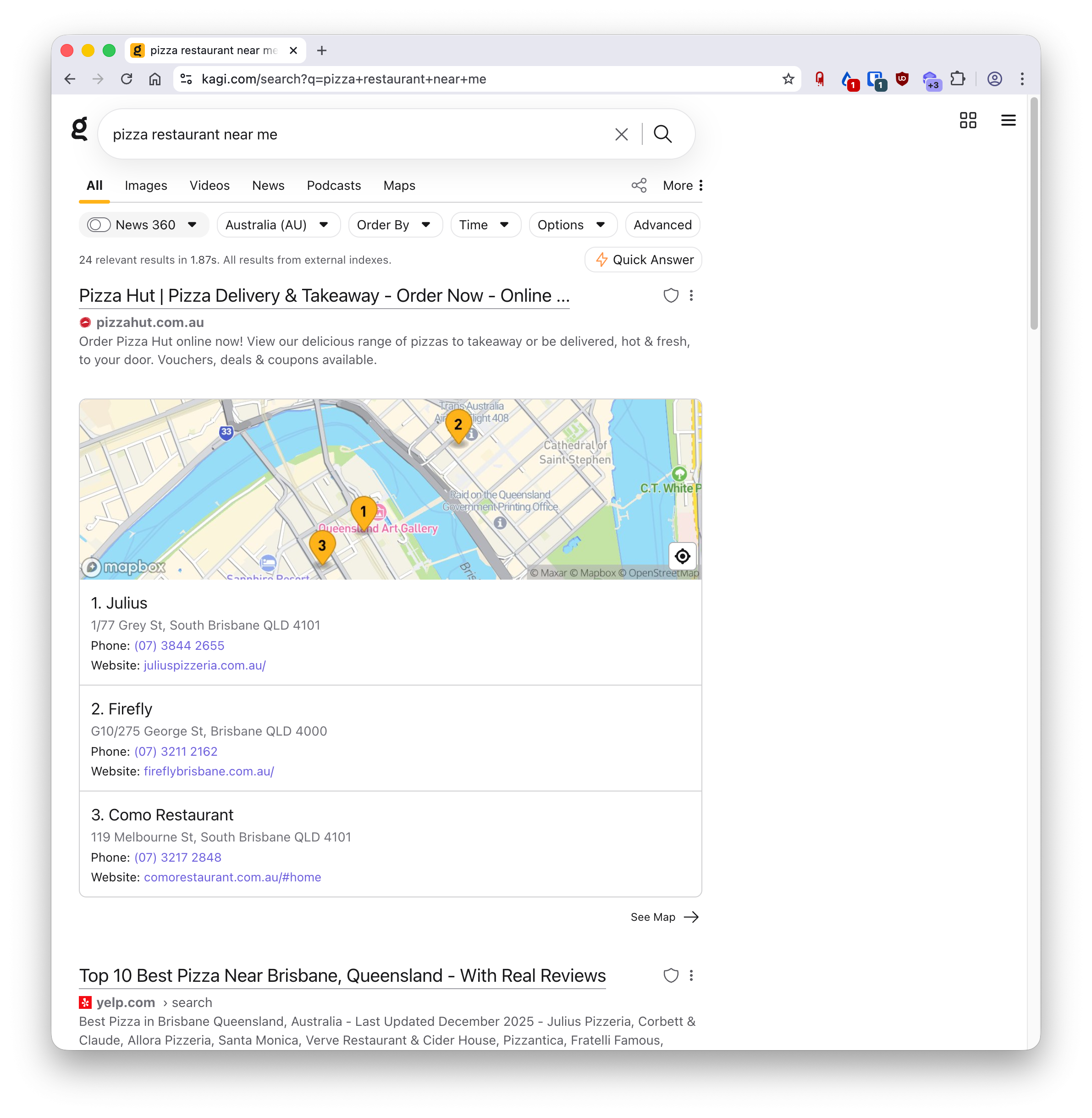1092x1118 pixels.
Task: Open the share results icon
Action: pos(639,185)
